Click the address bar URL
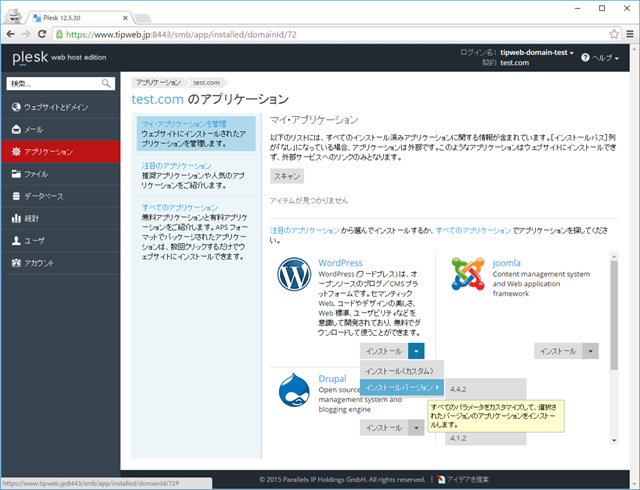This screenshot has width=640, height=490. pos(181,35)
